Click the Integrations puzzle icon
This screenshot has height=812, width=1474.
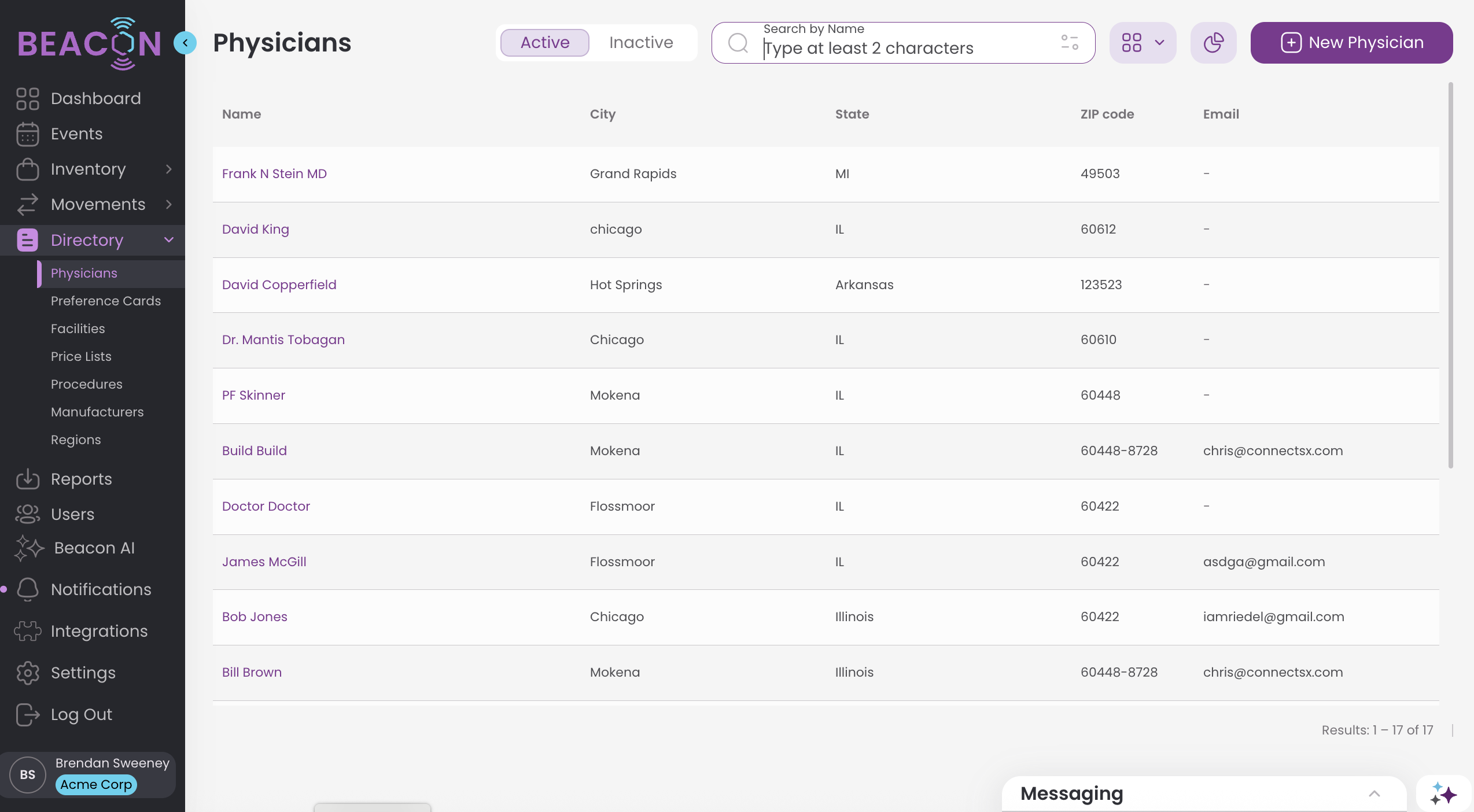[27, 631]
